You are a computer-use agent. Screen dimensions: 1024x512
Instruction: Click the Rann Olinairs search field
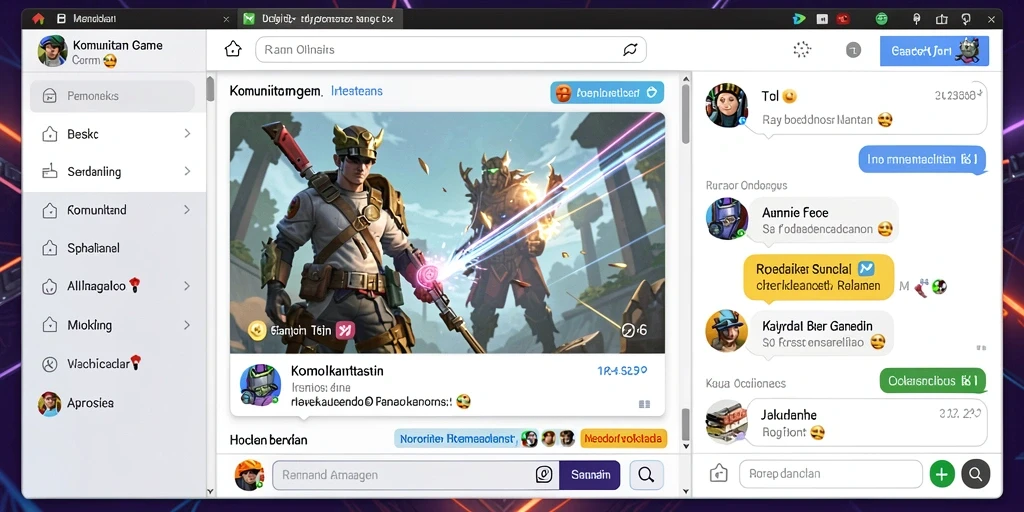pos(451,50)
